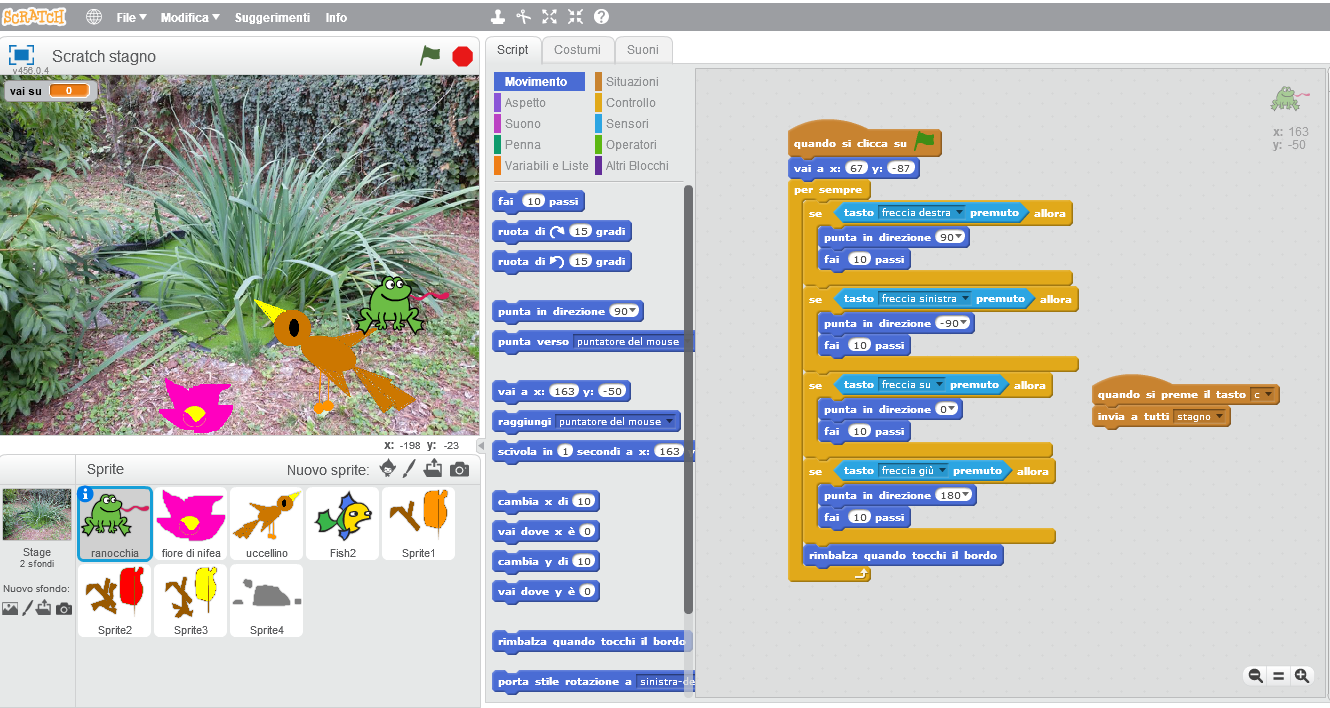The height and width of the screenshot is (708, 1330).
Task: Click the grow sprite tool icon
Action: pyautogui.click(x=549, y=17)
